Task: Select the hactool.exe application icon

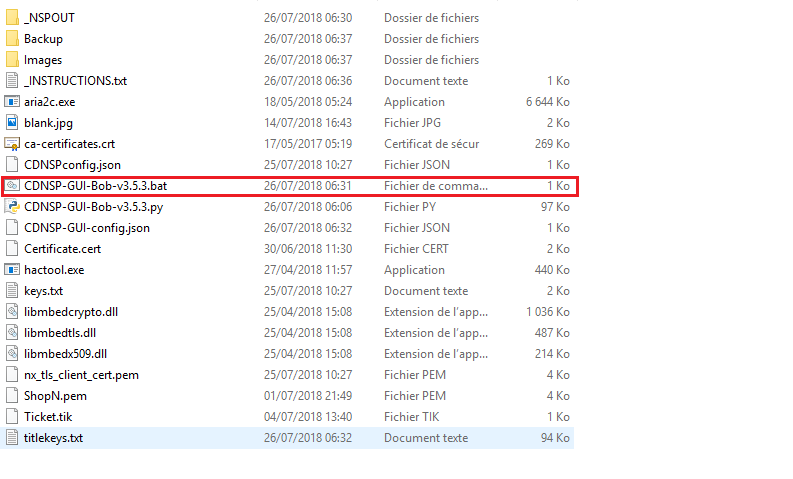Action: pyautogui.click(x=12, y=270)
